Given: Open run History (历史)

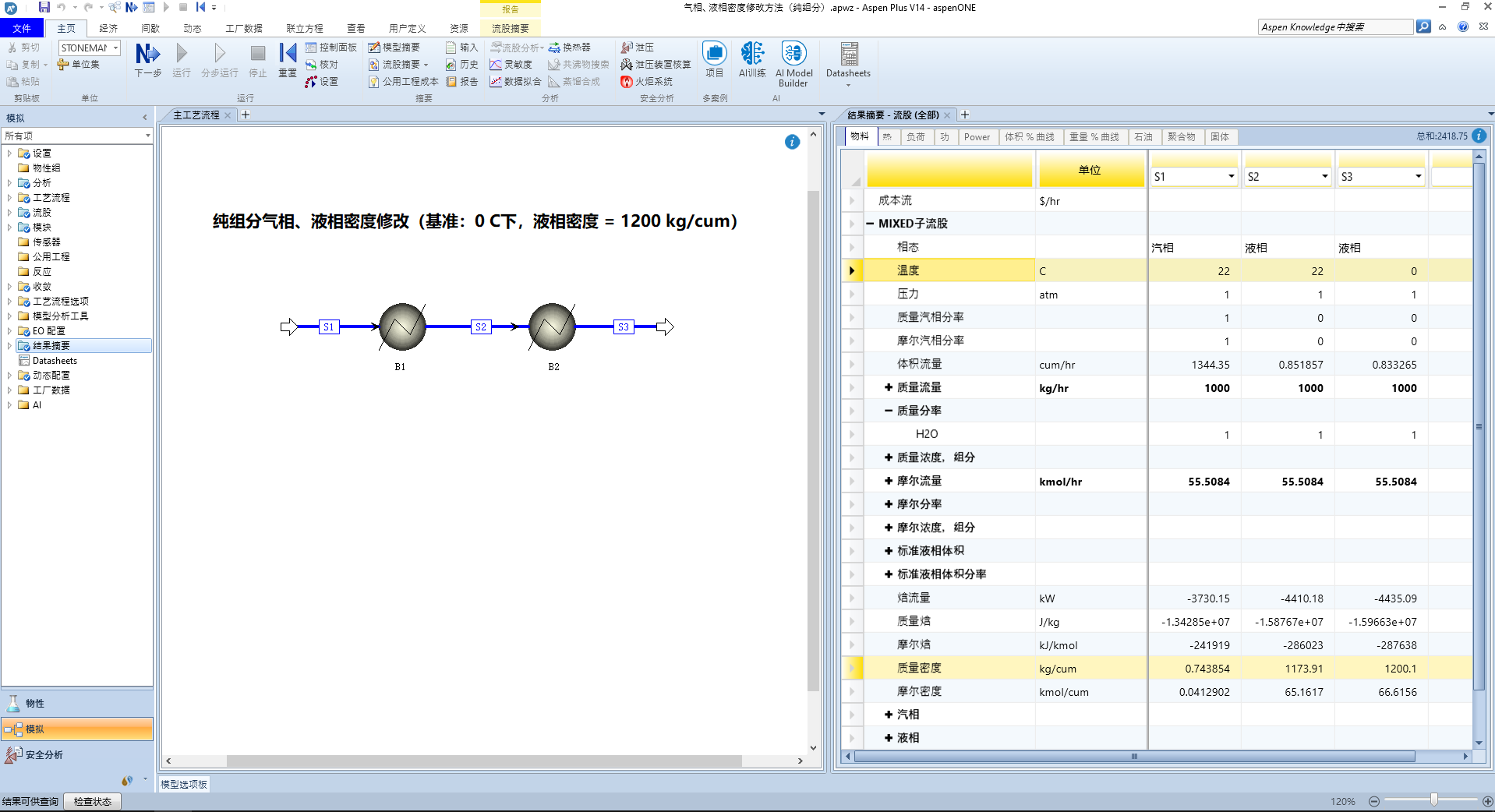Looking at the screenshot, I should coord(461,65).
